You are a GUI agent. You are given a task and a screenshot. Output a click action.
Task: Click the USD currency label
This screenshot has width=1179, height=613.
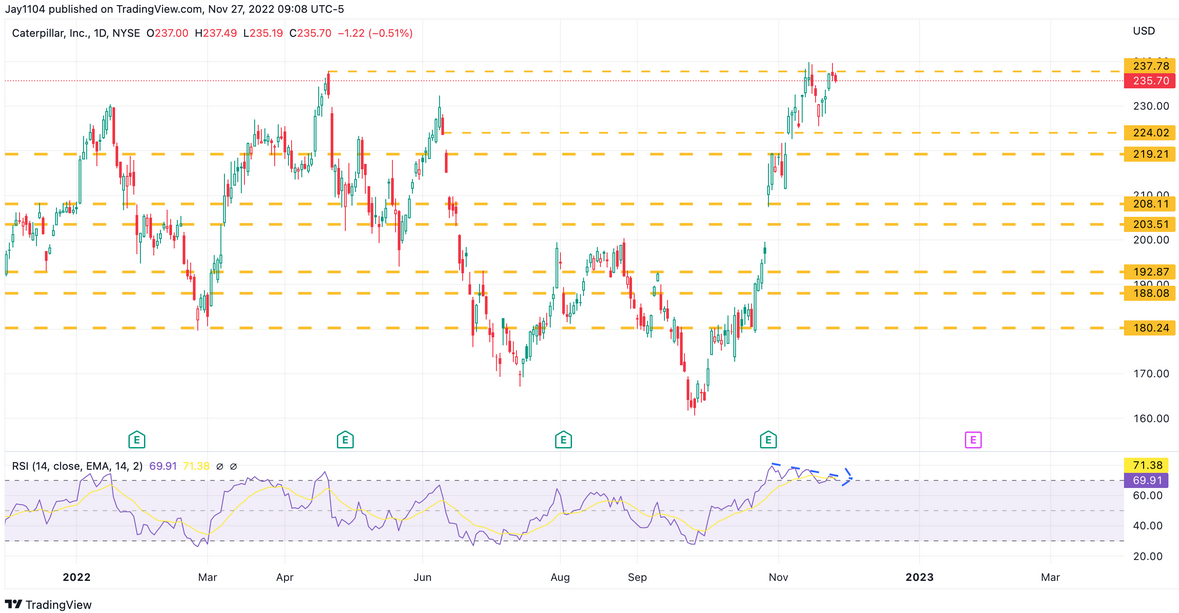1144,31
